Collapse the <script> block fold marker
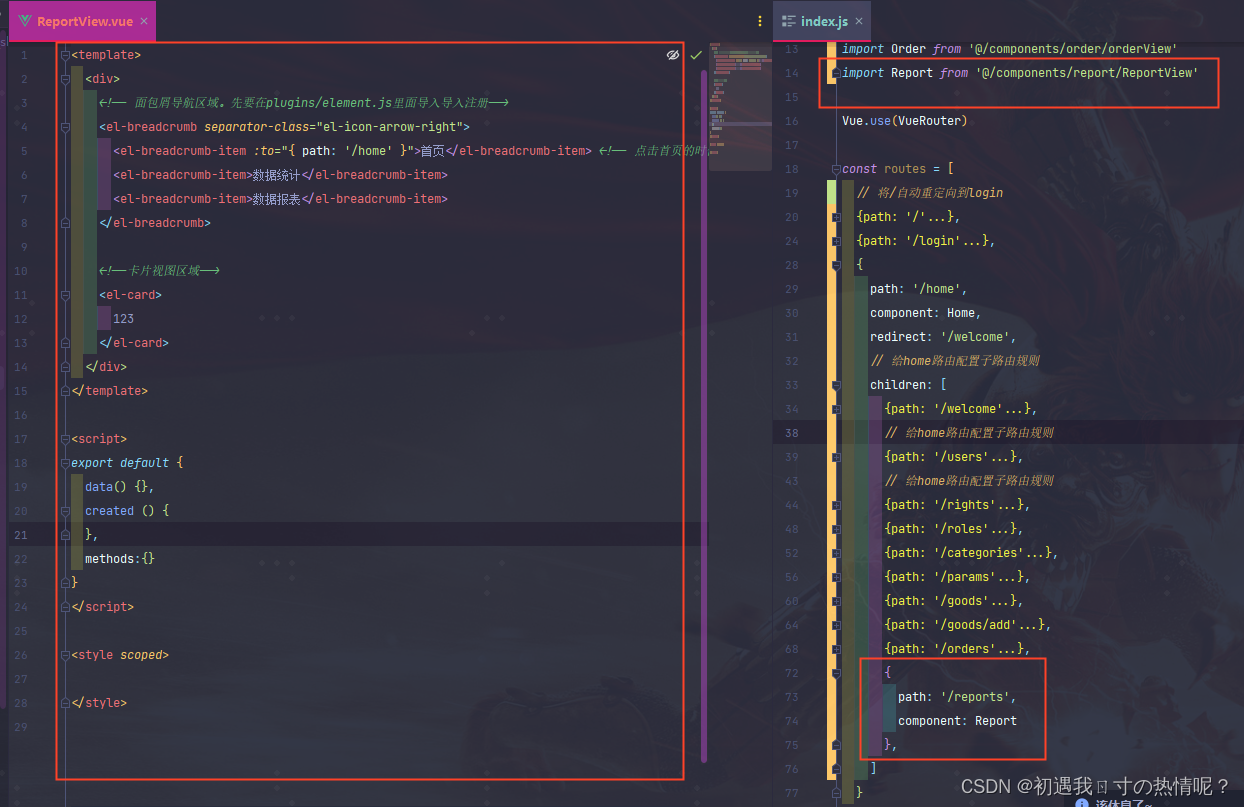 click(65, 439)
